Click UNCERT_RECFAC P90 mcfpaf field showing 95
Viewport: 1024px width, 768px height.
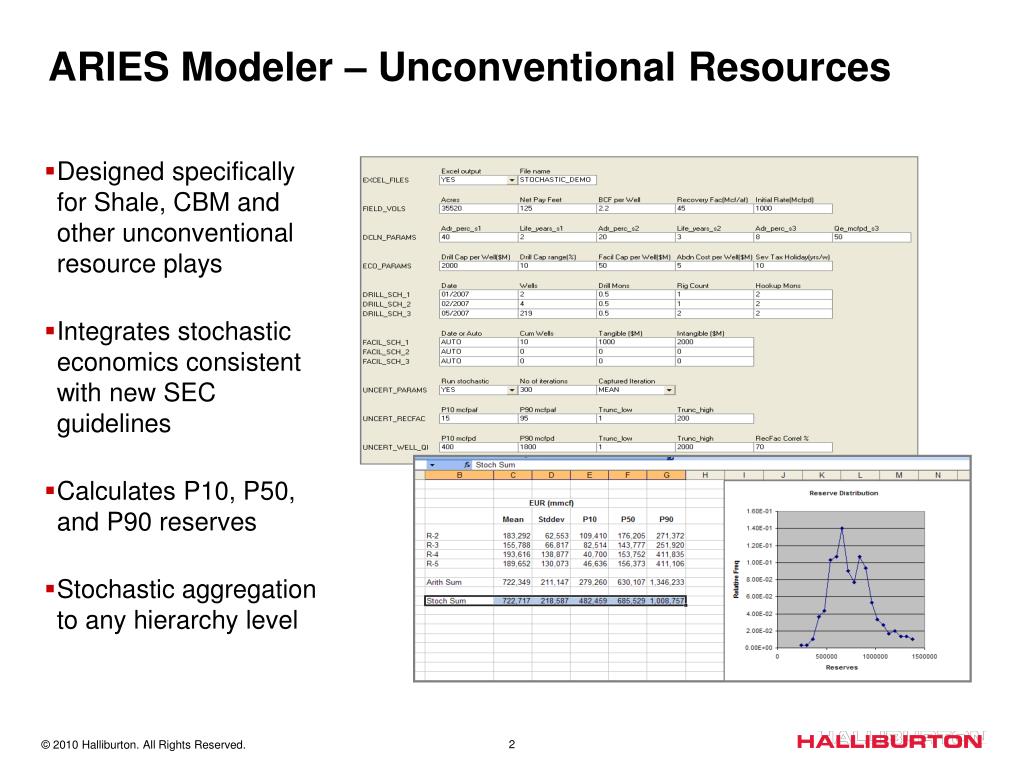pos(557,419)
